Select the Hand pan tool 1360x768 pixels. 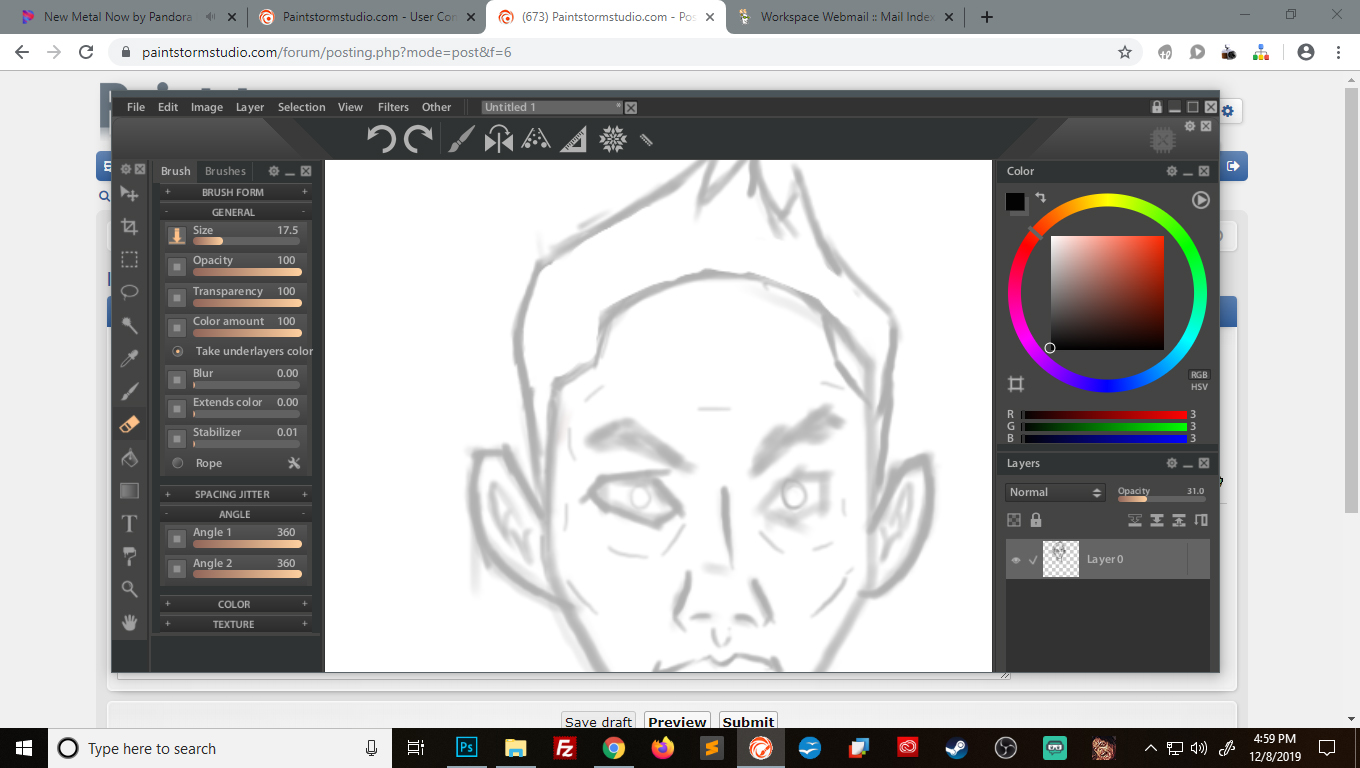129,622
